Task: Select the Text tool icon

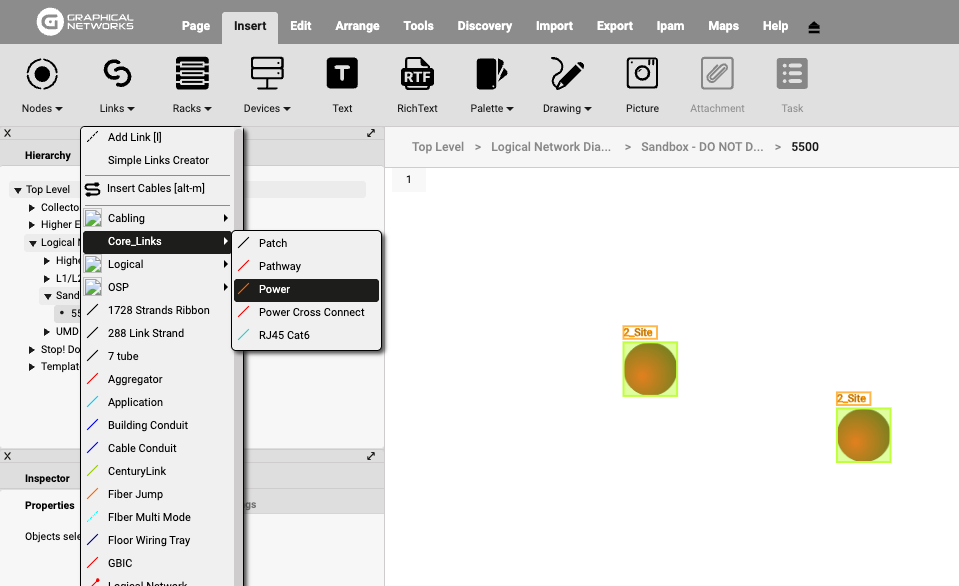Action: pyautogui.click(x=342, y=74)
